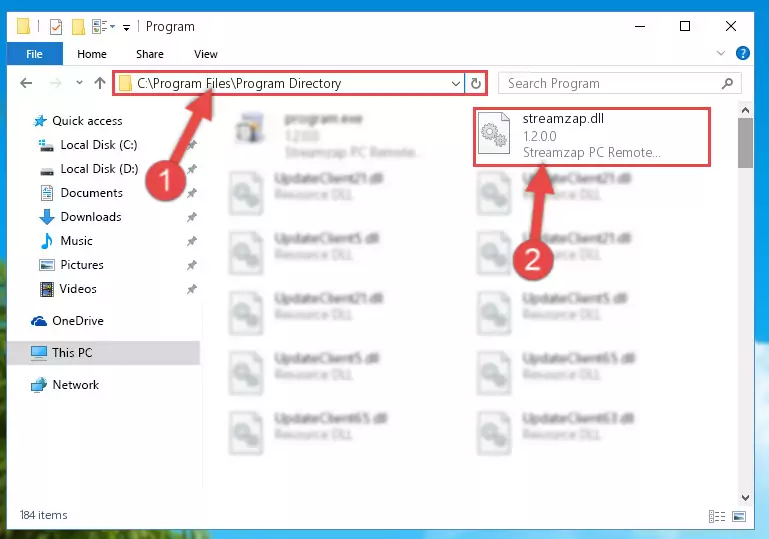The height and width of the screenshot is (539, 769).
Task: Switch to large icons view in status bar
Action: click(739, 516)
